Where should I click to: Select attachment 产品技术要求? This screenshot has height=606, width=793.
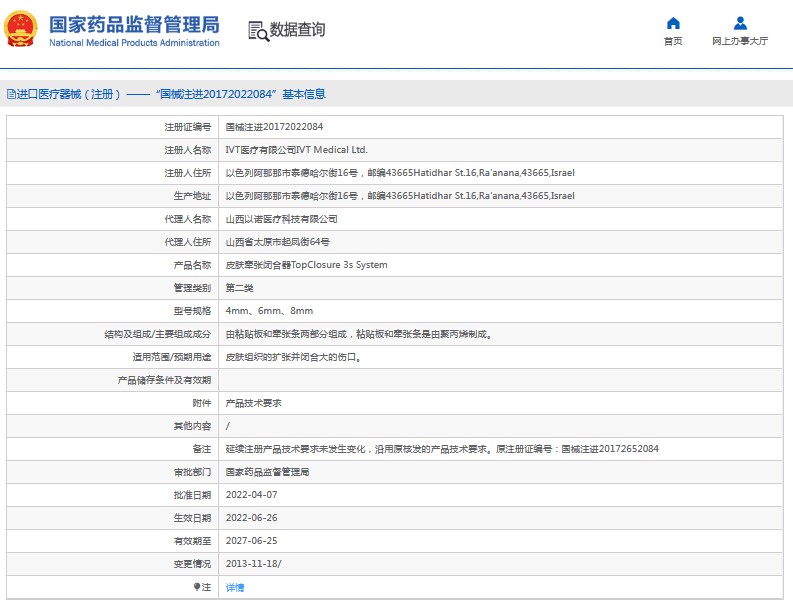[x=253, y=403]
